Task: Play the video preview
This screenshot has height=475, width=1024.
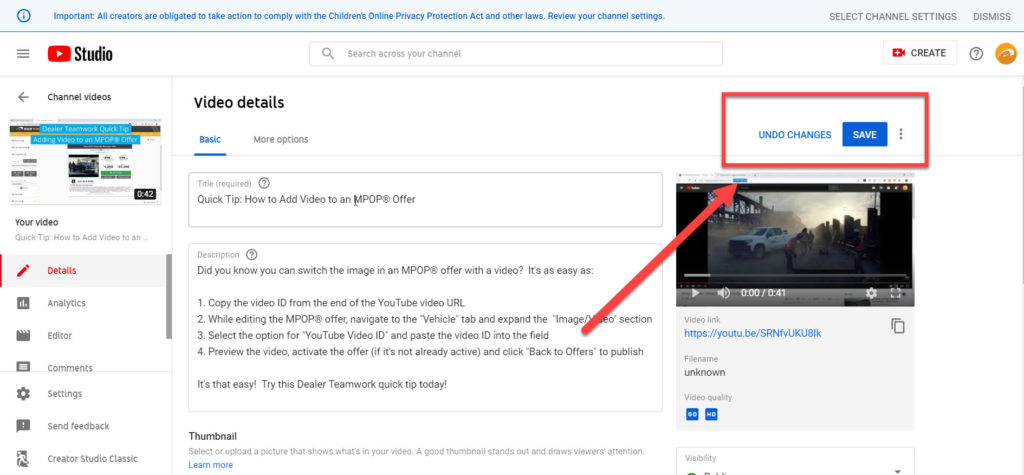Action: [695, 293]
